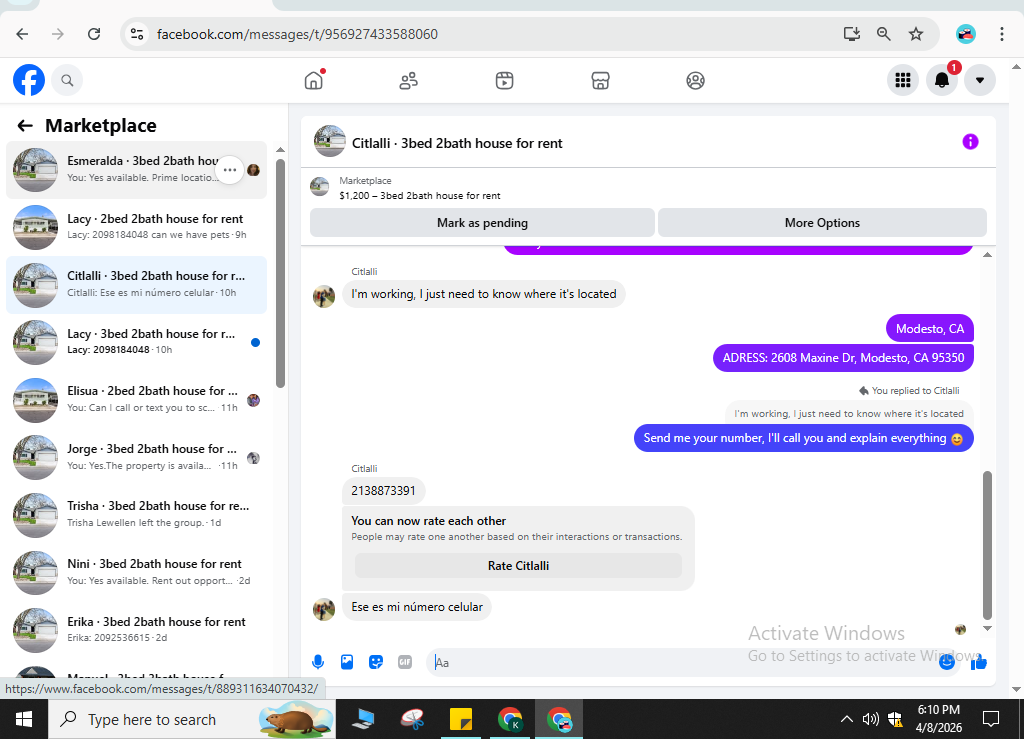This screenshot has width=1024, height=739.
Task: Click the Facebook logo icon
Action: [x=29, y=80]
